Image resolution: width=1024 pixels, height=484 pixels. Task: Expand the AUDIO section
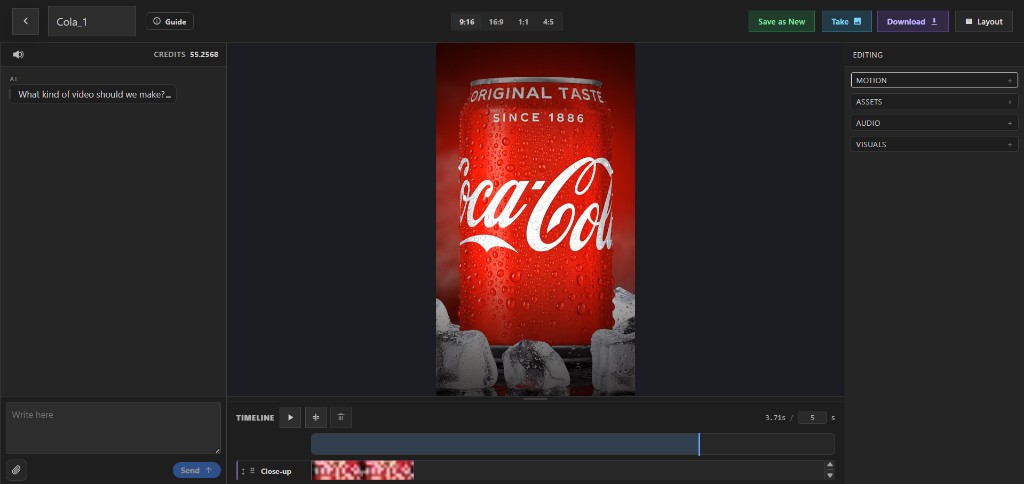pos(934,123)
